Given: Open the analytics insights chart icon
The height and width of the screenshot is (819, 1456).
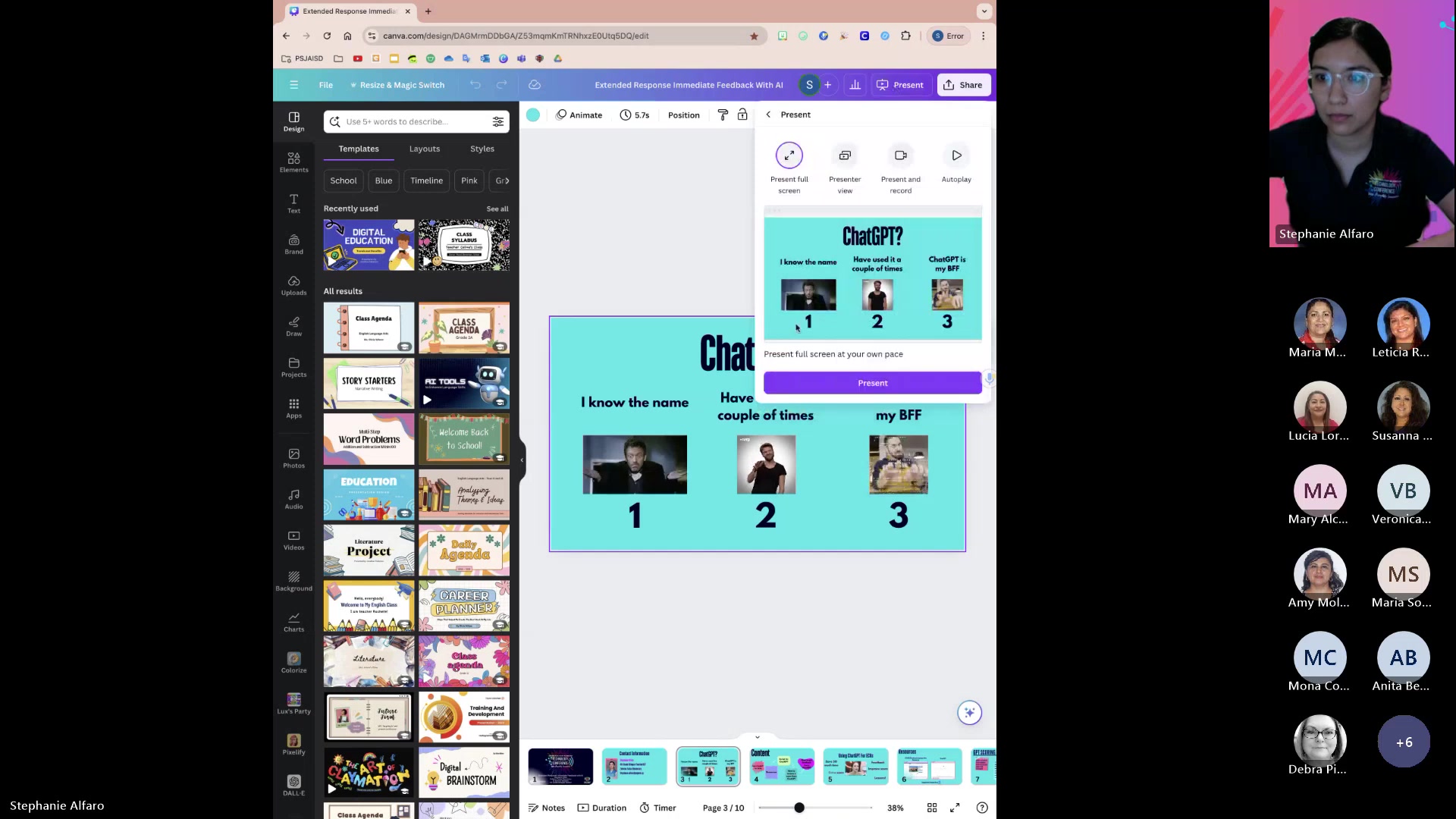Looking at the screenshot, I should point(855,85).
